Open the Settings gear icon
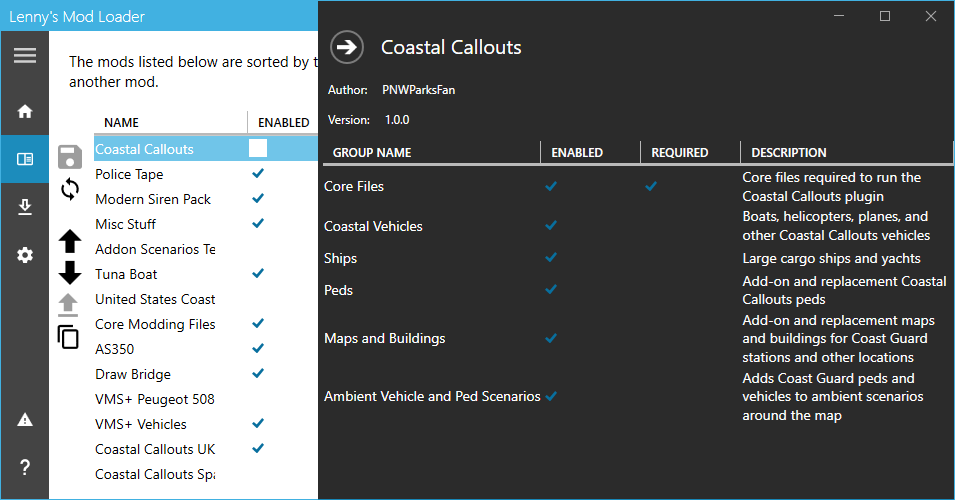Viewport: 955px width, 500px height. tap(25, 255)
